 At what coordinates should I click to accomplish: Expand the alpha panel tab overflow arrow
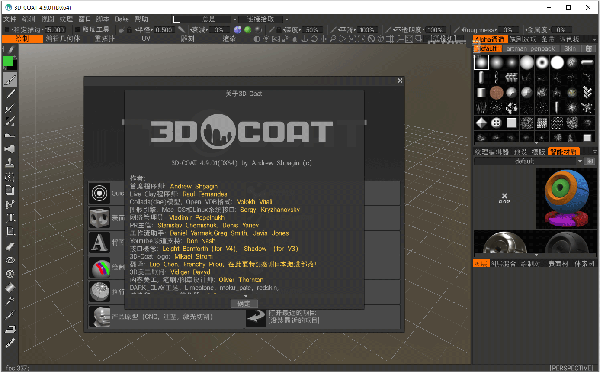tap(594, 39)
